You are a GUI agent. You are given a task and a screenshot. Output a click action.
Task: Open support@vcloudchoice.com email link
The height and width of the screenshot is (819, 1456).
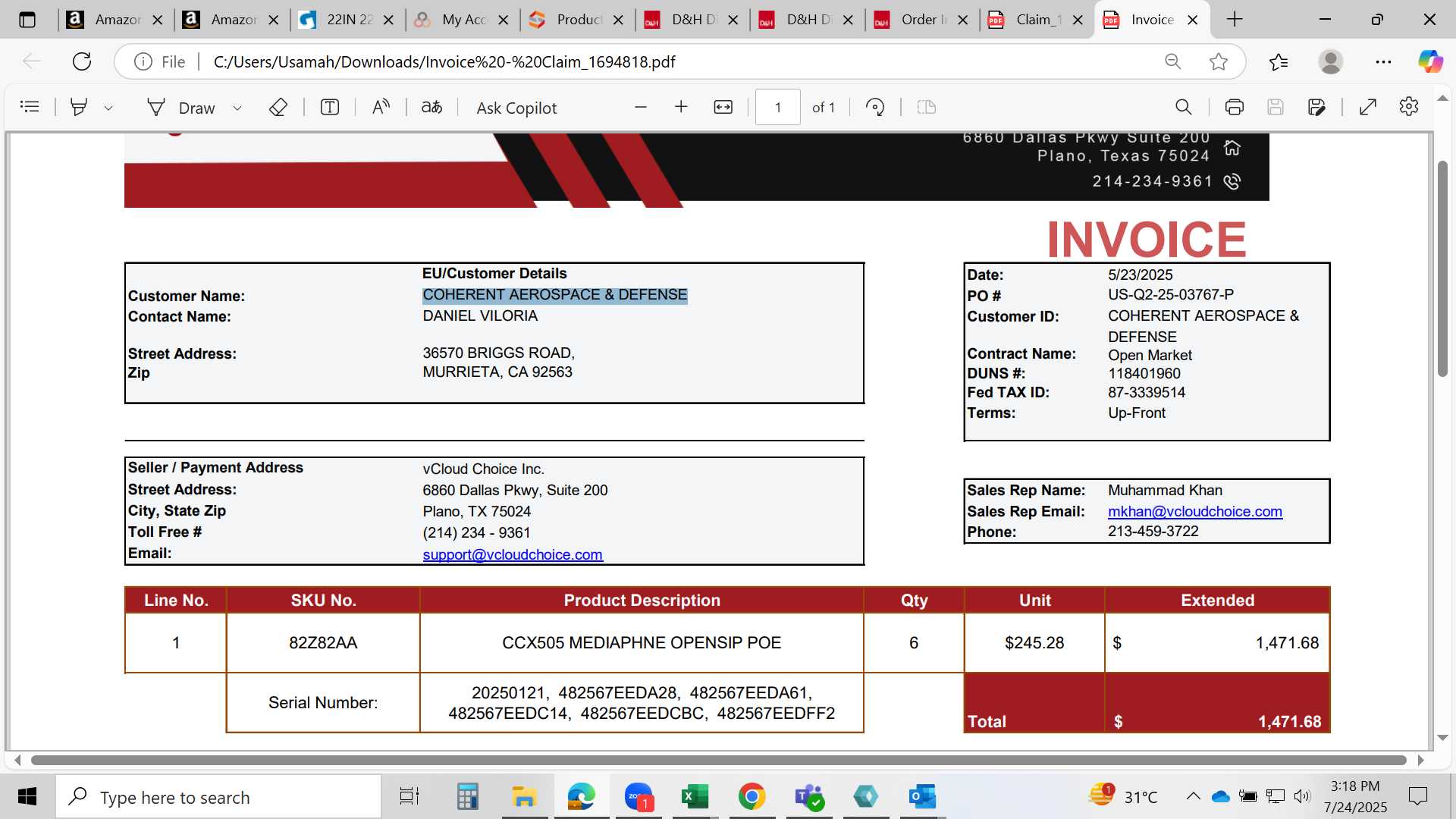pyautogui.click(x=513, y=555)
